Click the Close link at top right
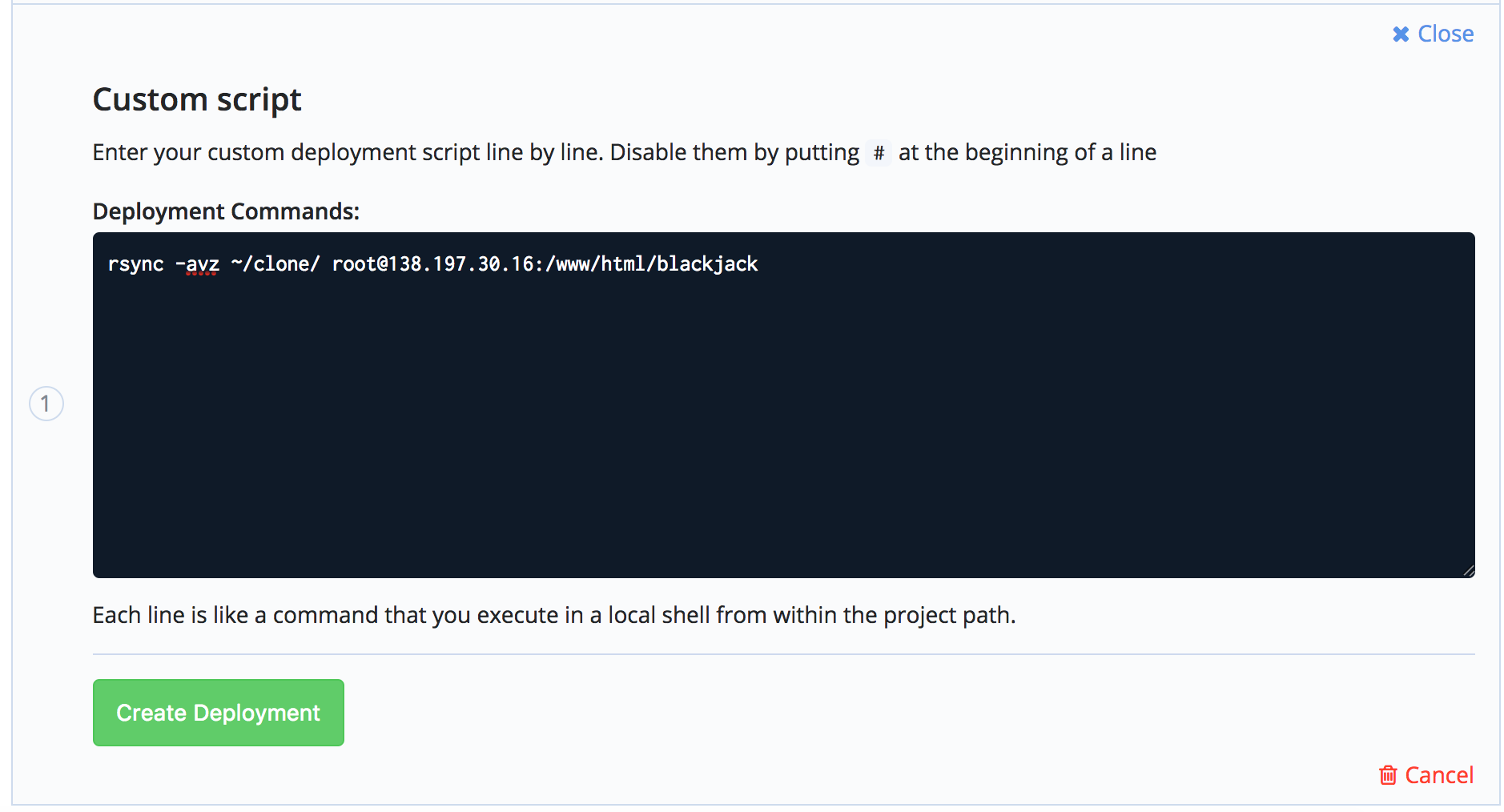 pyautogui.click(x=1433, y=34)
